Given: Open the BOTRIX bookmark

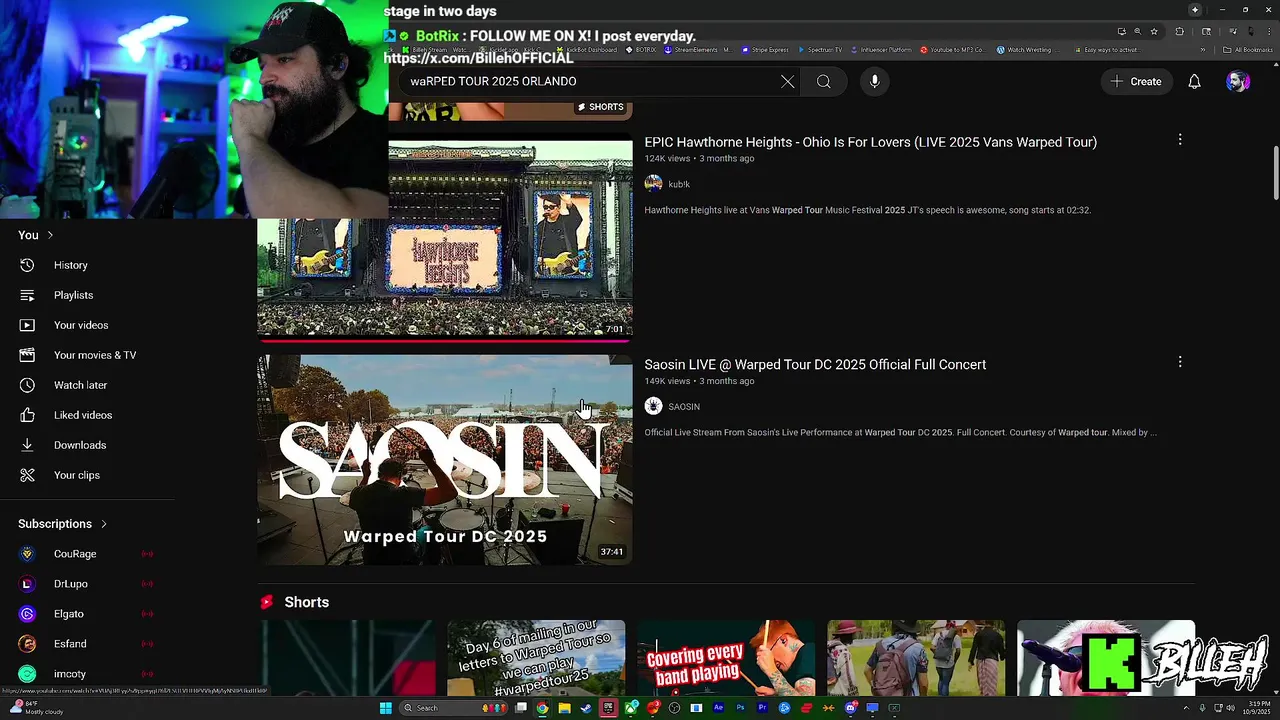Looking at the screenshot, I should [641, 50].
